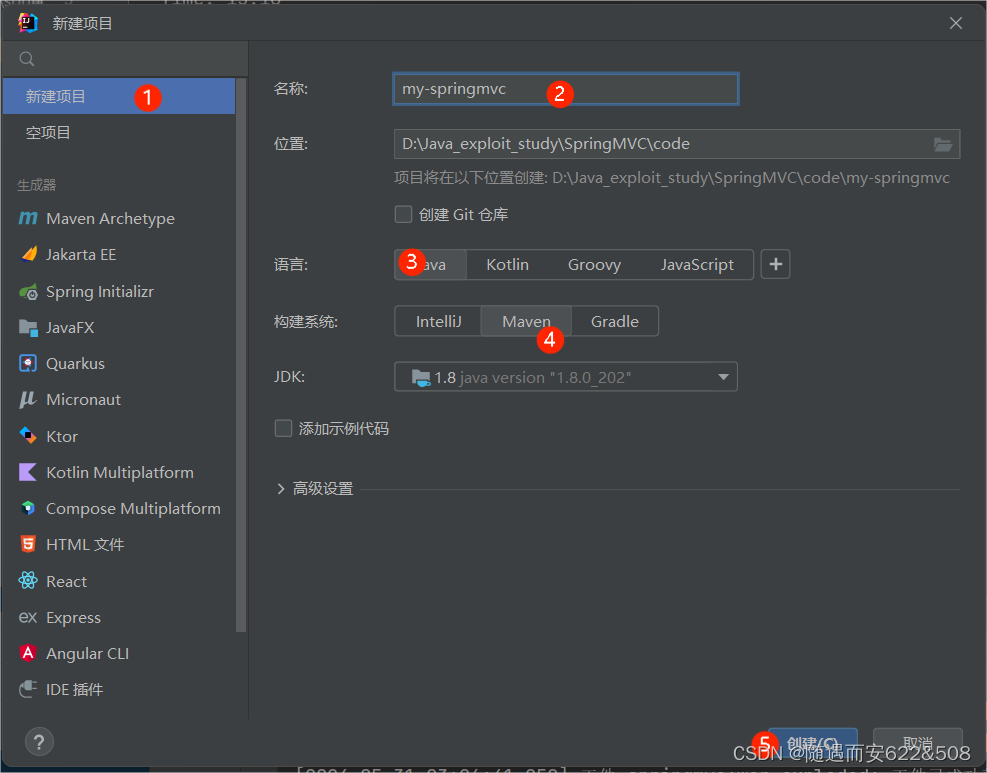Select the Angular CLI generator

(x=87, y=653)
